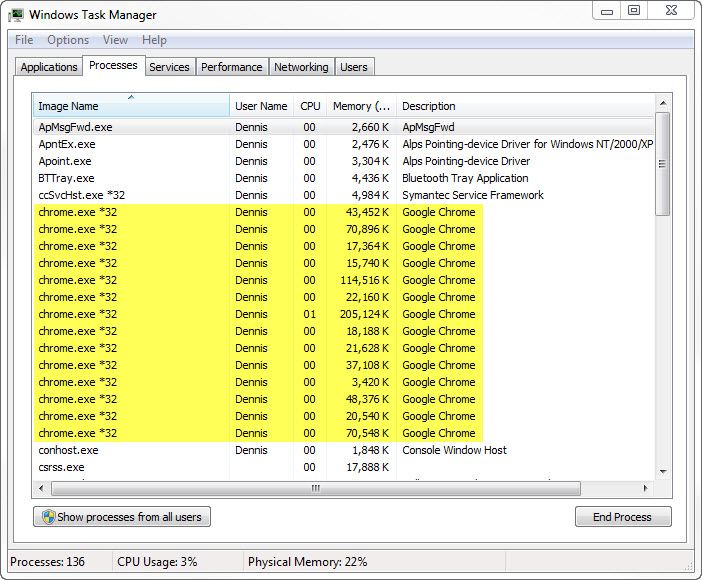Maximize the Task Manager window

pyautogui.click(x=634, y=11)
